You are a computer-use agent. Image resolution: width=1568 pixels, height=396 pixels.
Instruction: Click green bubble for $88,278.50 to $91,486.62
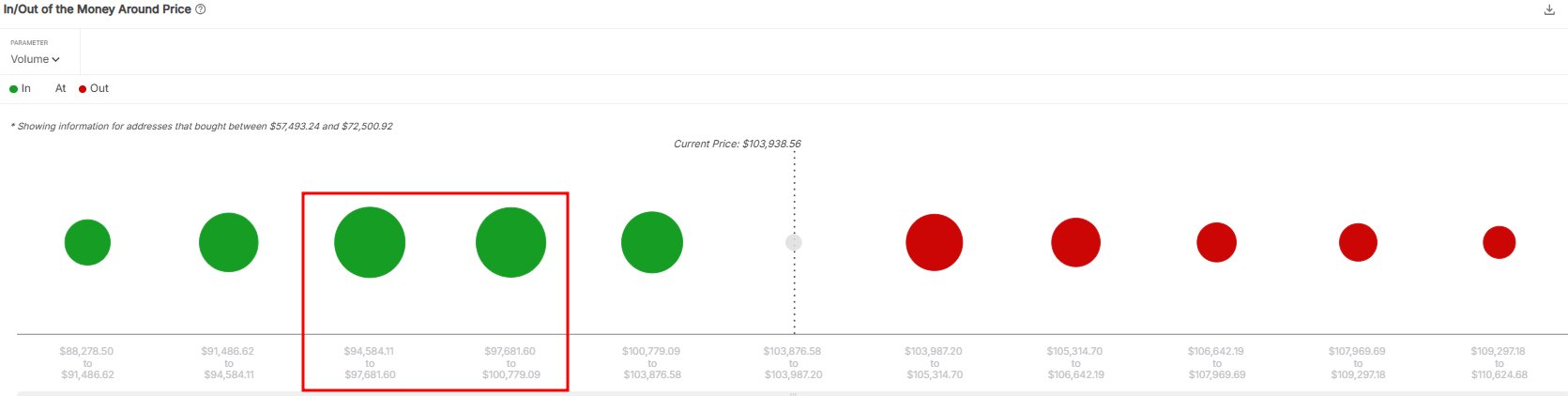[x=87, y=242]
